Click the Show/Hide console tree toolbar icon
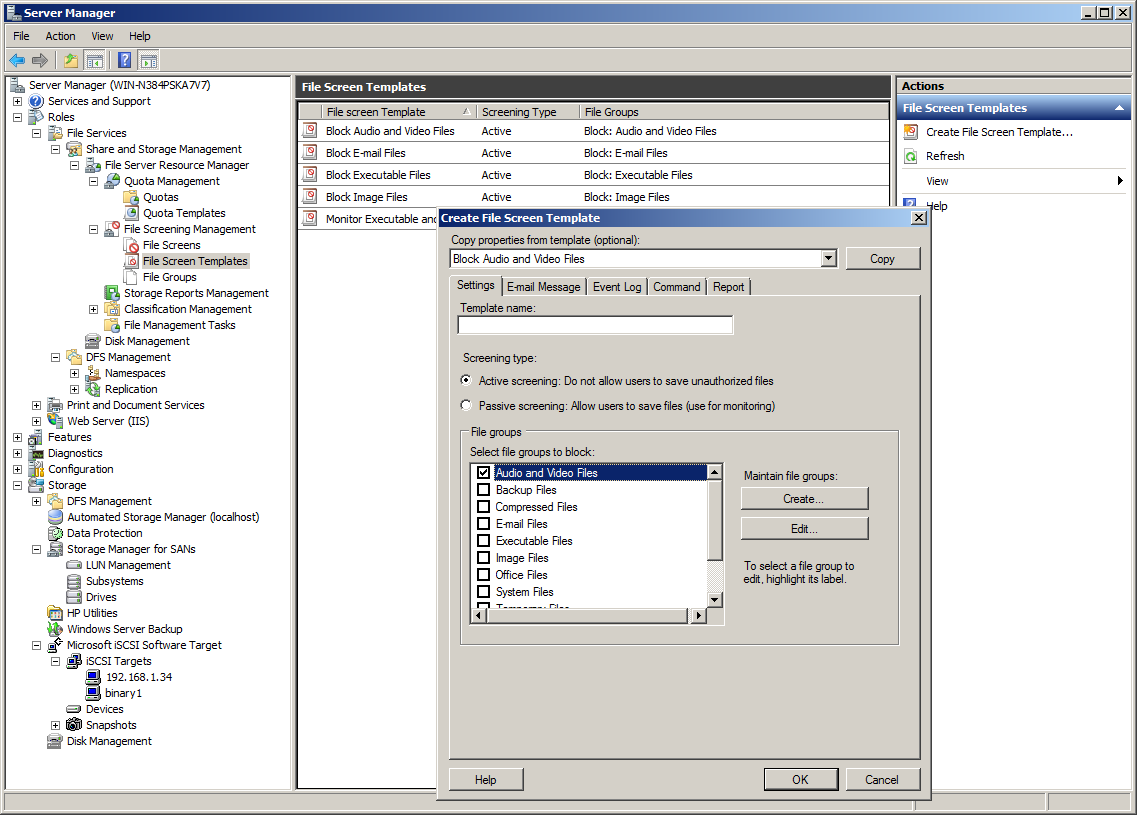 point(94,60)
